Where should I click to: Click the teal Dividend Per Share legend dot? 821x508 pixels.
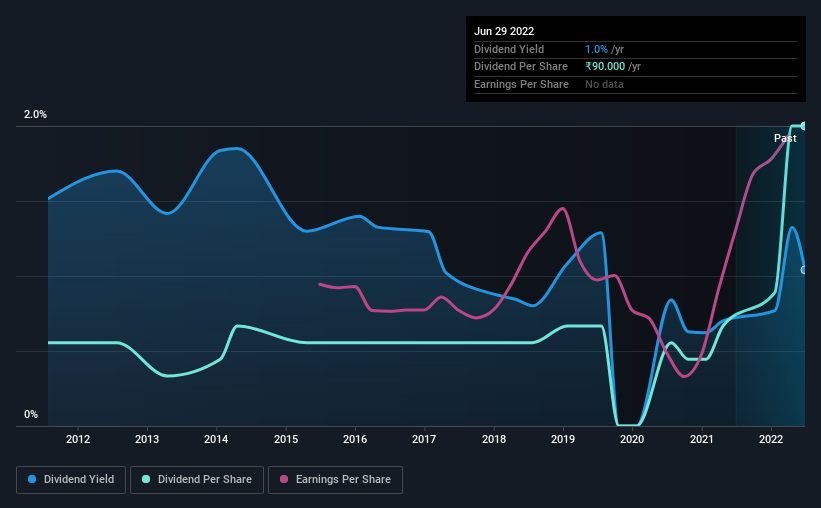click(x=146, y=479)
